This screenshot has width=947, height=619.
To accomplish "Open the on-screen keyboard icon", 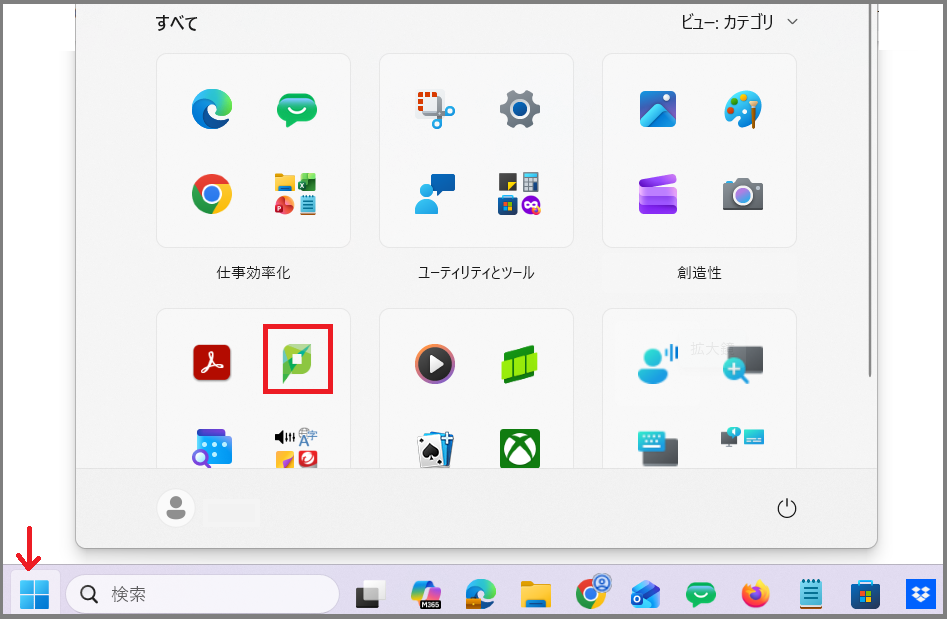I will 658,448.
